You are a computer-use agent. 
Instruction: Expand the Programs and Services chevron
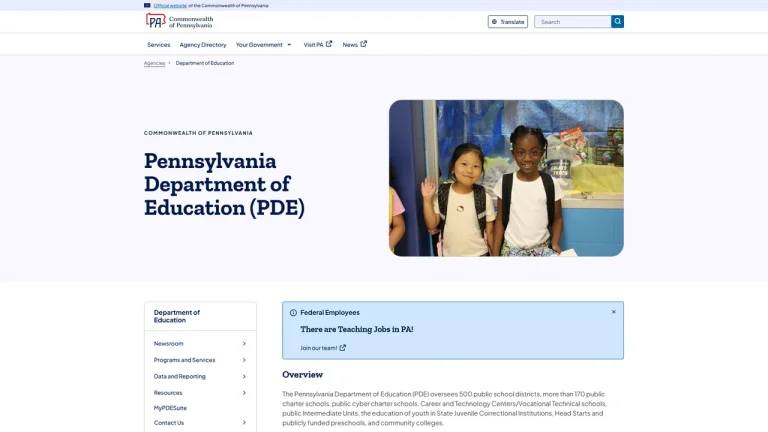point(244,360)
